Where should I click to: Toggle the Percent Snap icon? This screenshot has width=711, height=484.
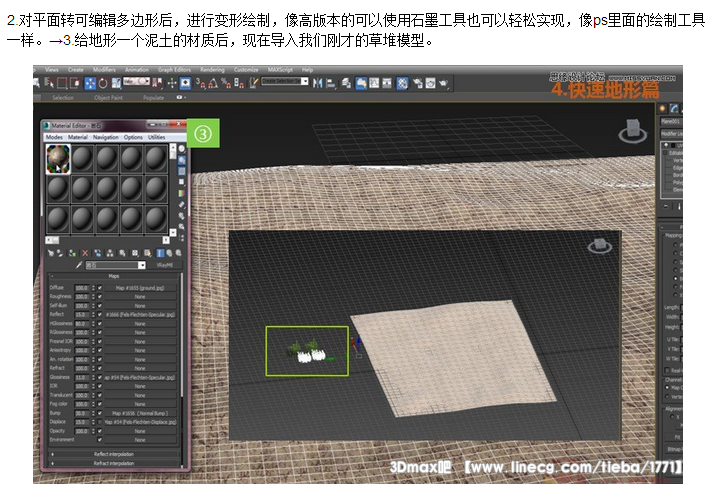pyautogui.click(x=226, y=83)
